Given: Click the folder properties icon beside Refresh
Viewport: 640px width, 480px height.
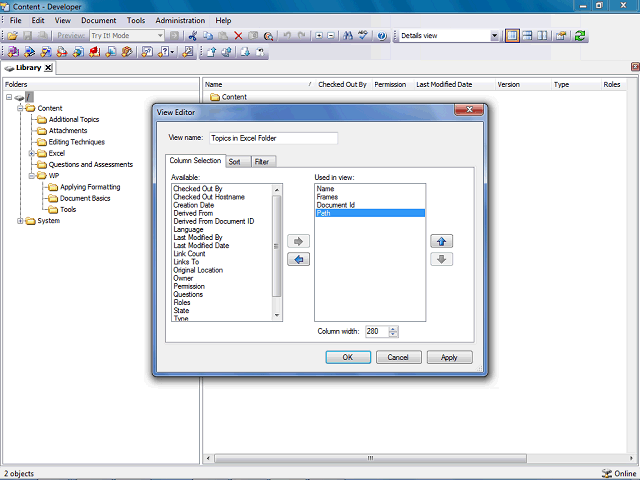Looking at the screenshot, I should 561,36.
